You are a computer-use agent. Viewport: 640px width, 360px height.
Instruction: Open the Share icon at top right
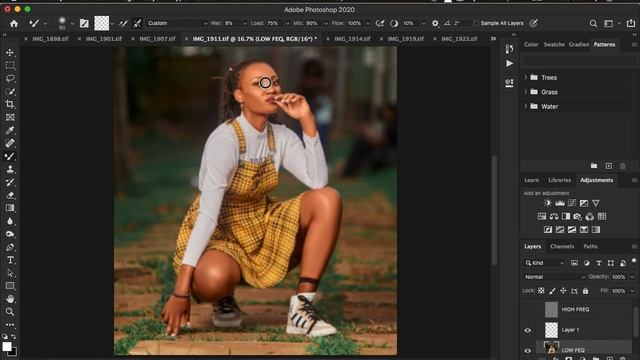coord(631,23)
